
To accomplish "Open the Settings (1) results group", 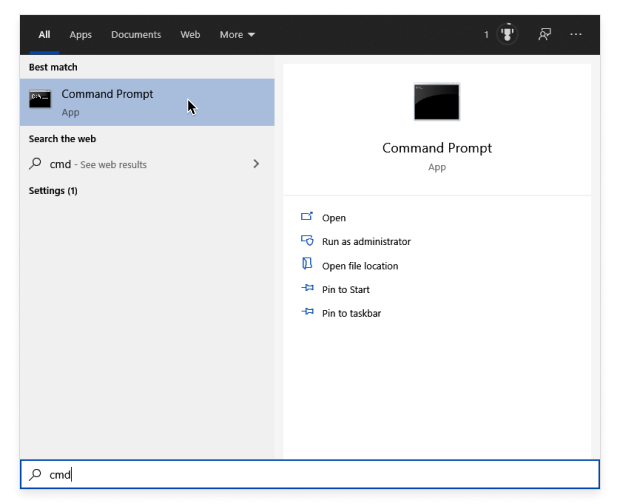I will tap(53, 190).
